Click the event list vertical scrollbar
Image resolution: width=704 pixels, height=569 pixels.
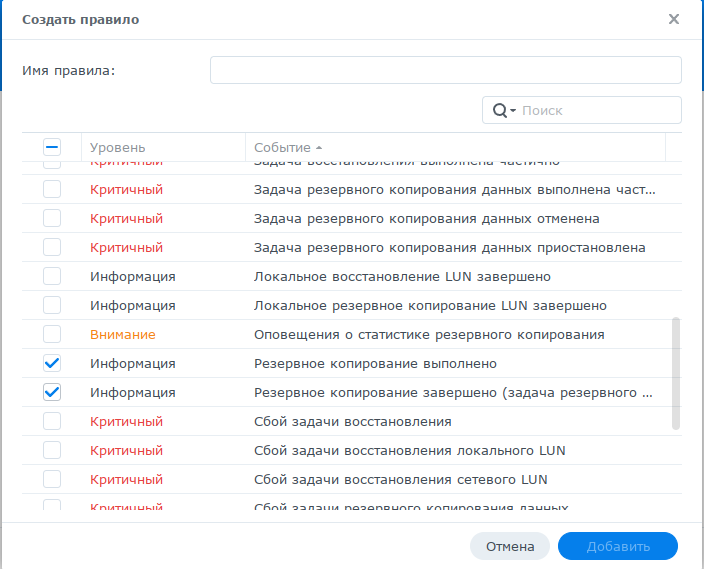point(676,374)
